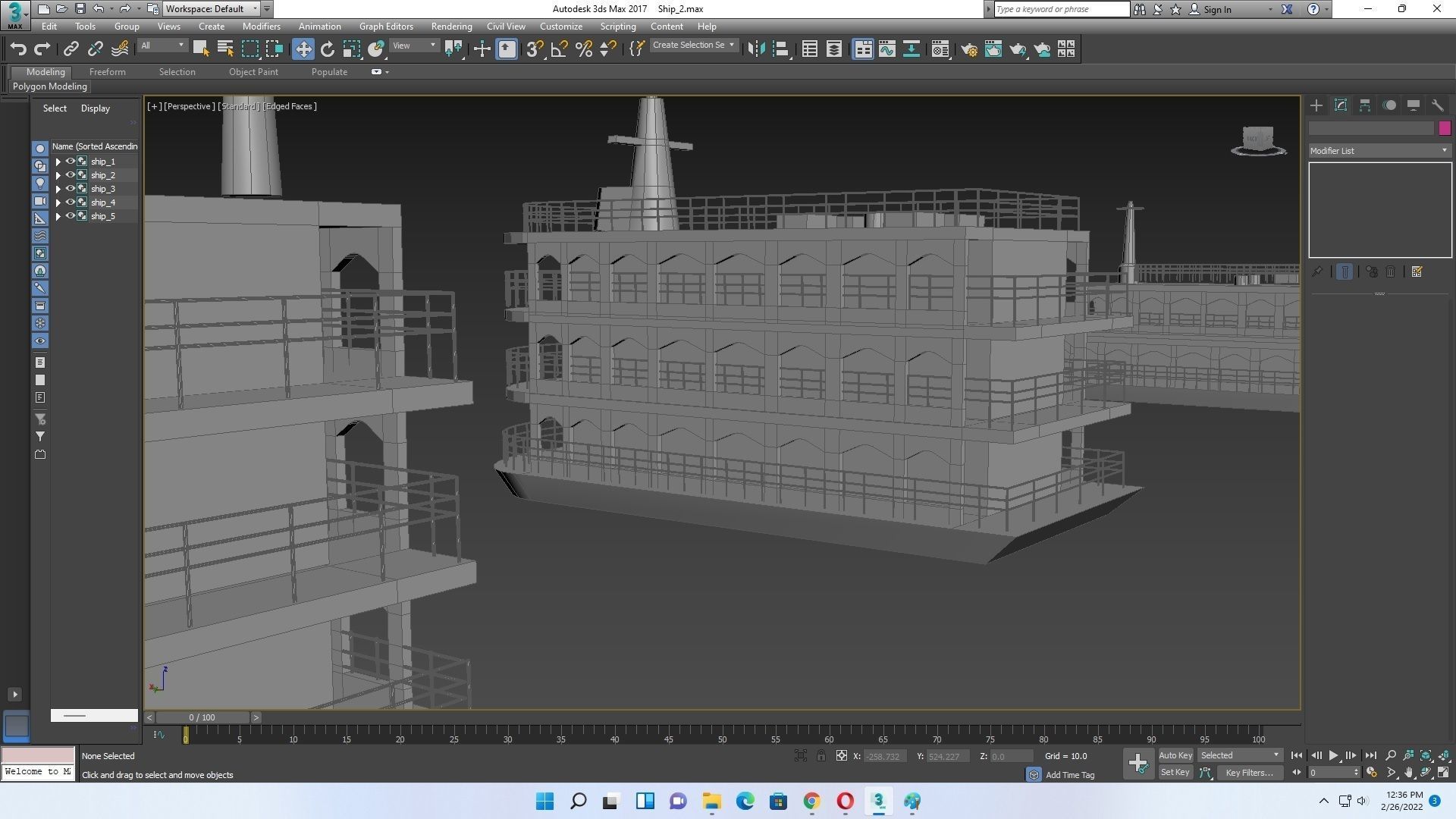The width and height of the screenshot is (1456, 819).
Task: Open the Workspace: Default dropdown
Action: 211,9
